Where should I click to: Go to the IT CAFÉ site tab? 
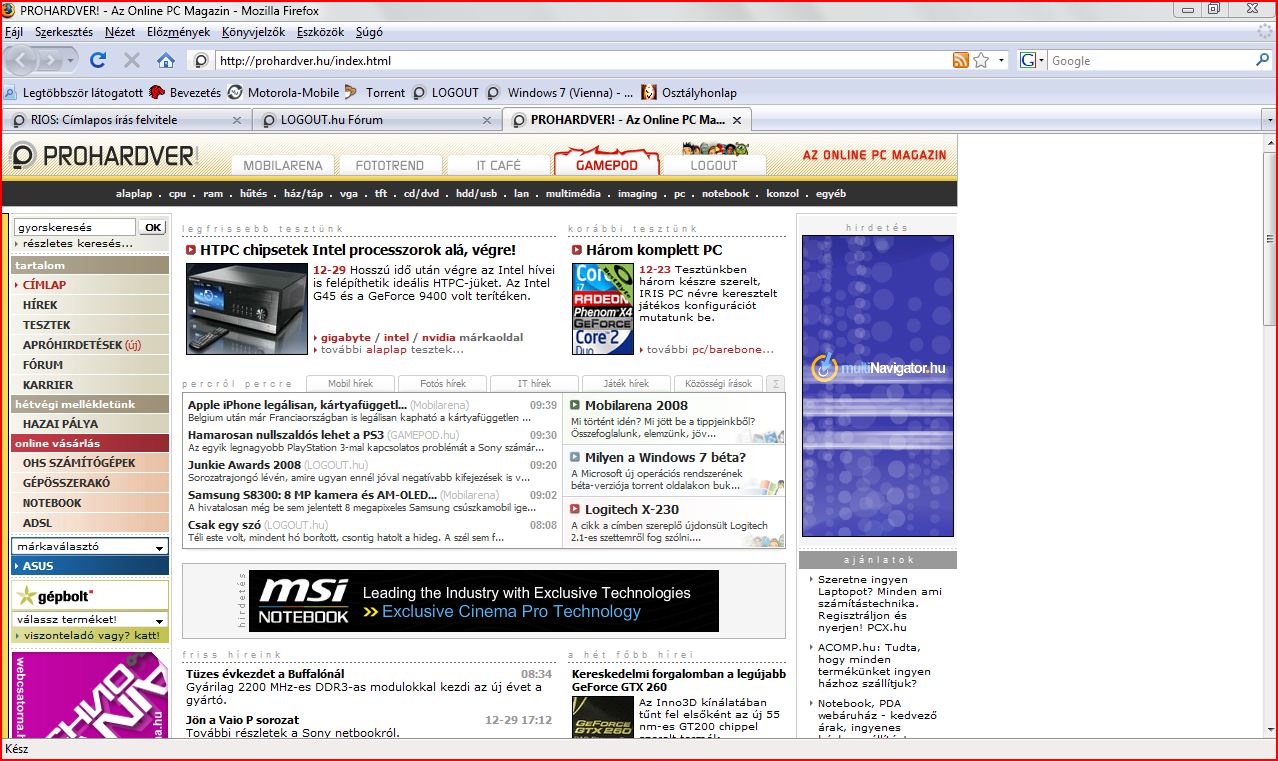tap(497, 165)
